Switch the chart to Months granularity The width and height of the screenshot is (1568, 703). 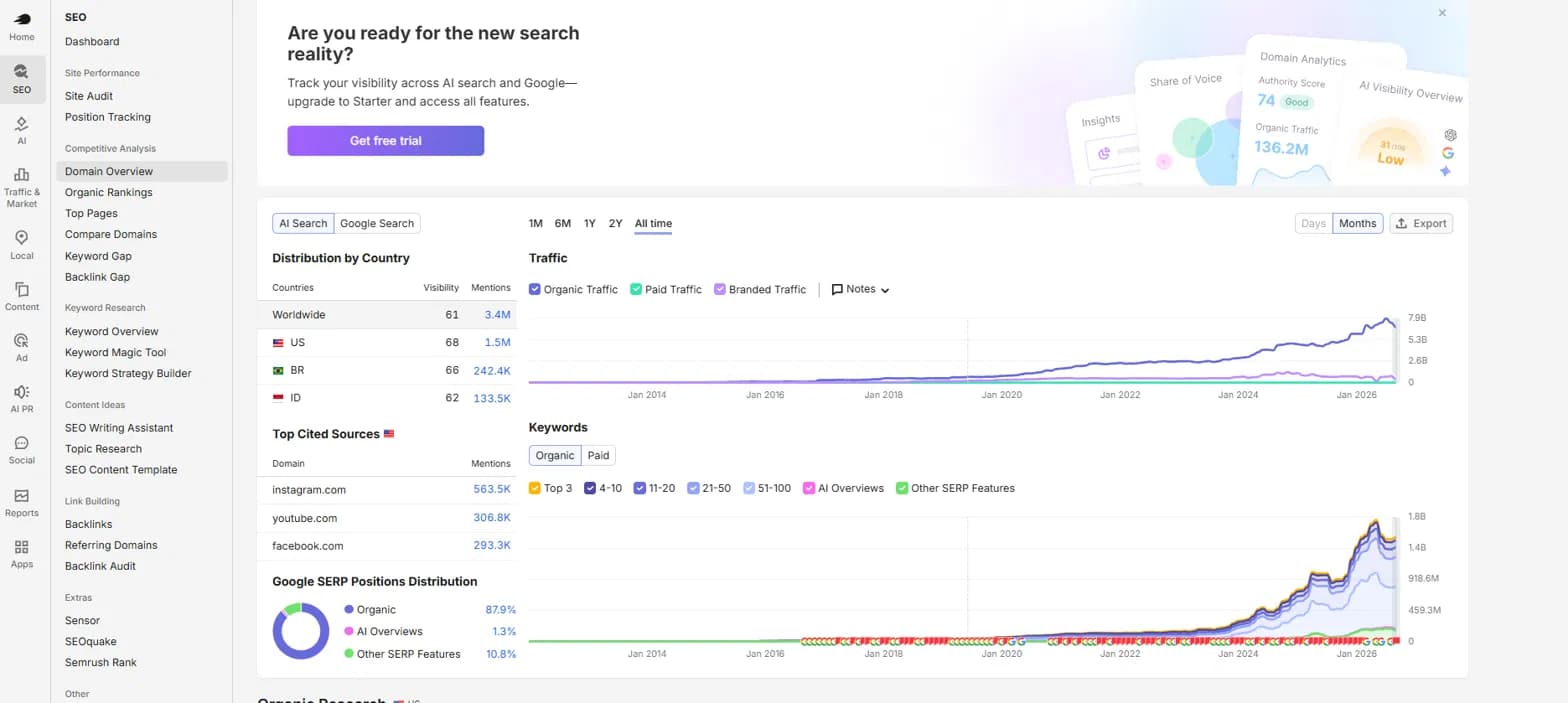(x=1358, y=223)
